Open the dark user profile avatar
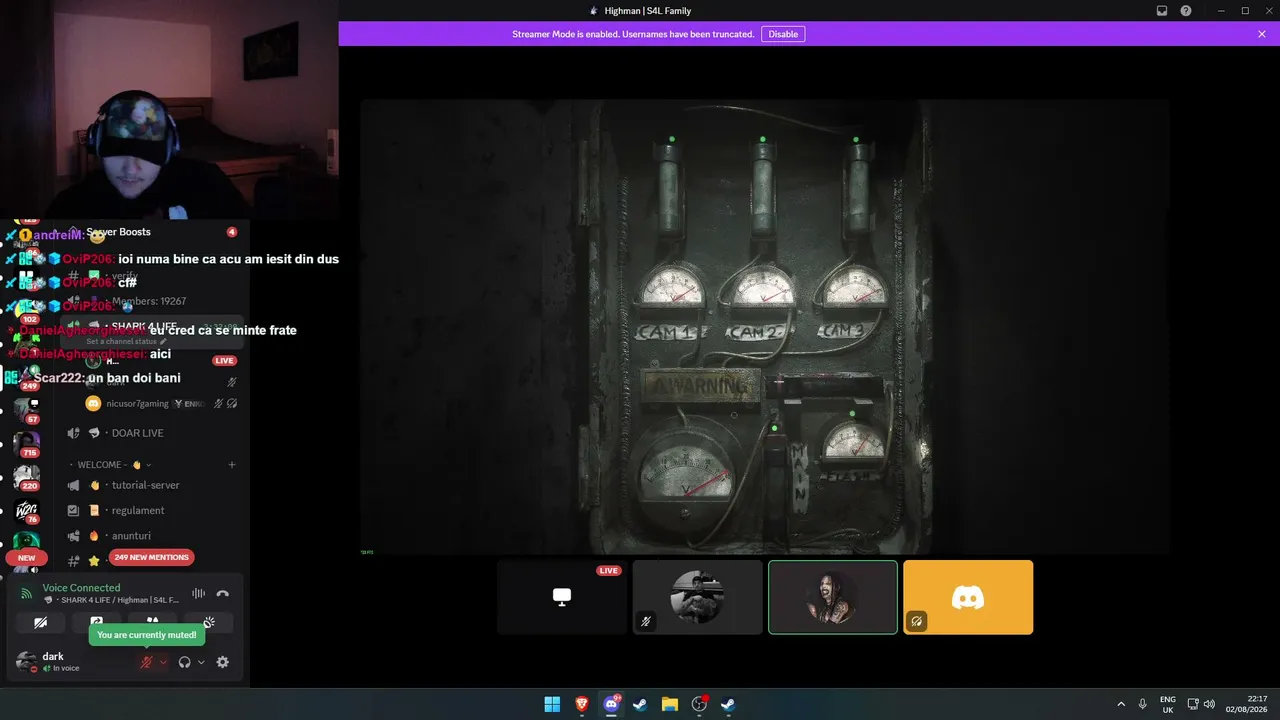This screenshot has height=720, width=1280. point(26,661)
